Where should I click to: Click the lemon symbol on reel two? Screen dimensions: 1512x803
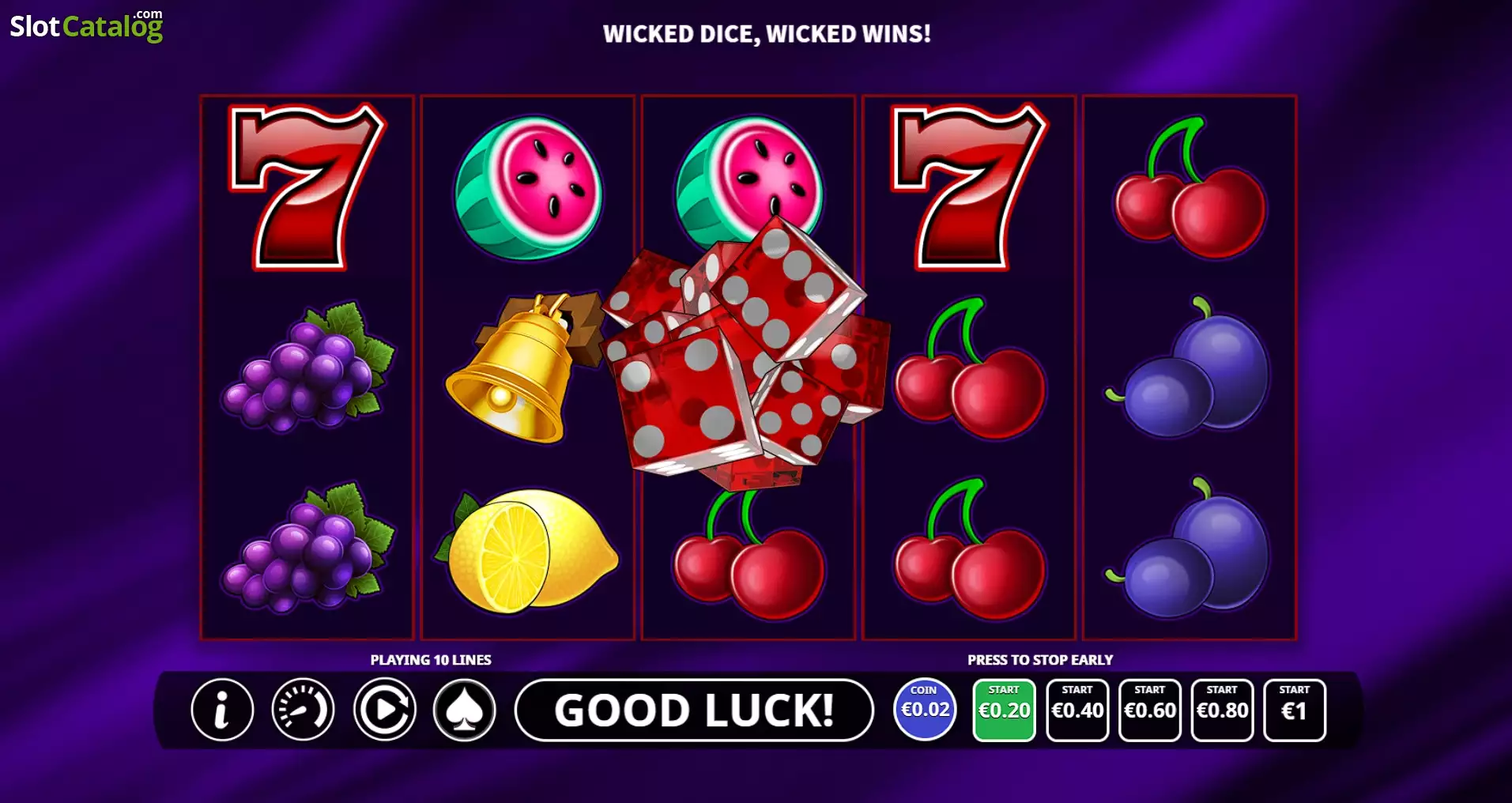click(526, 551)
